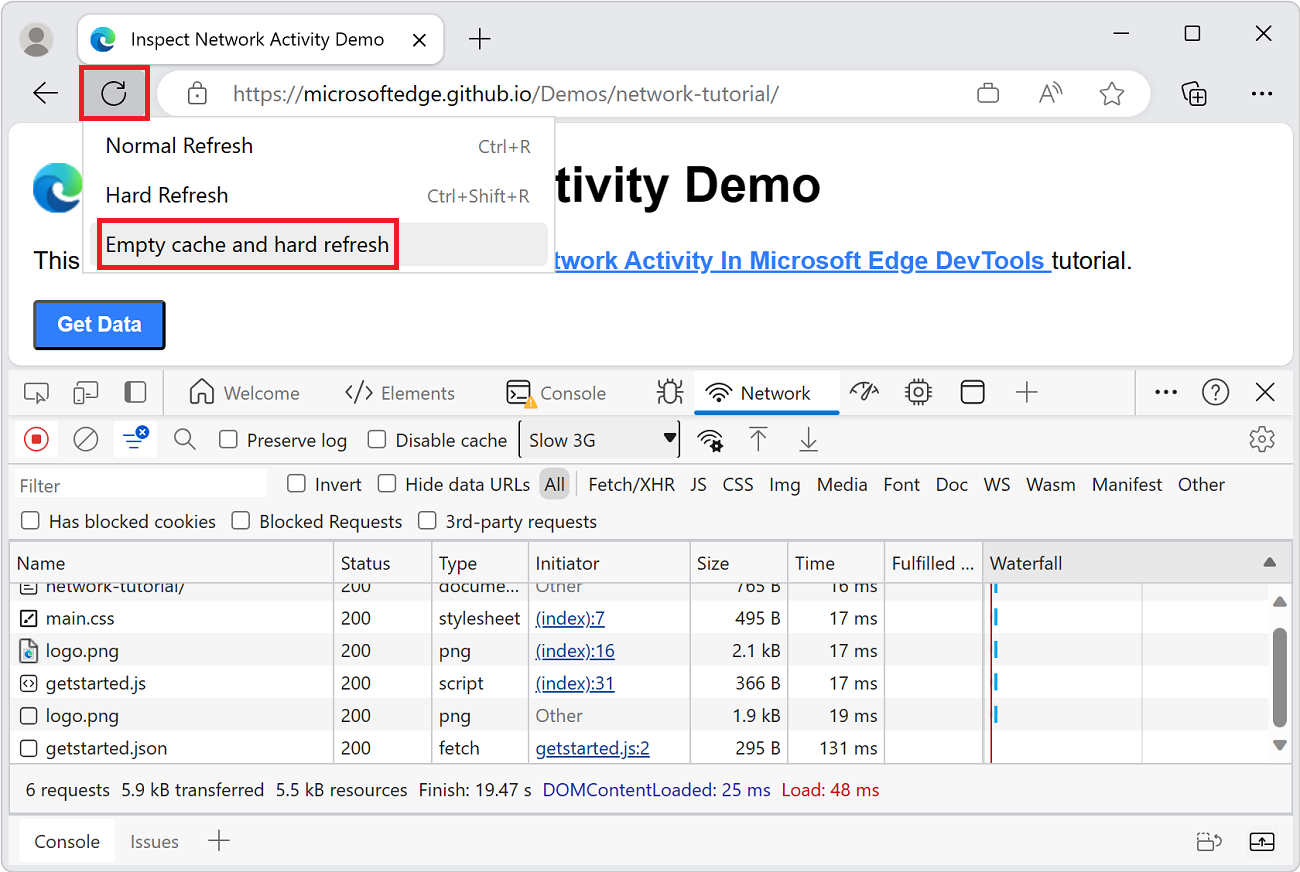The height and width of the screenshot is (872, 1300).
Task: Open browser Settings and more menu
Action: pyautogui.click(x=1261, y=94)
